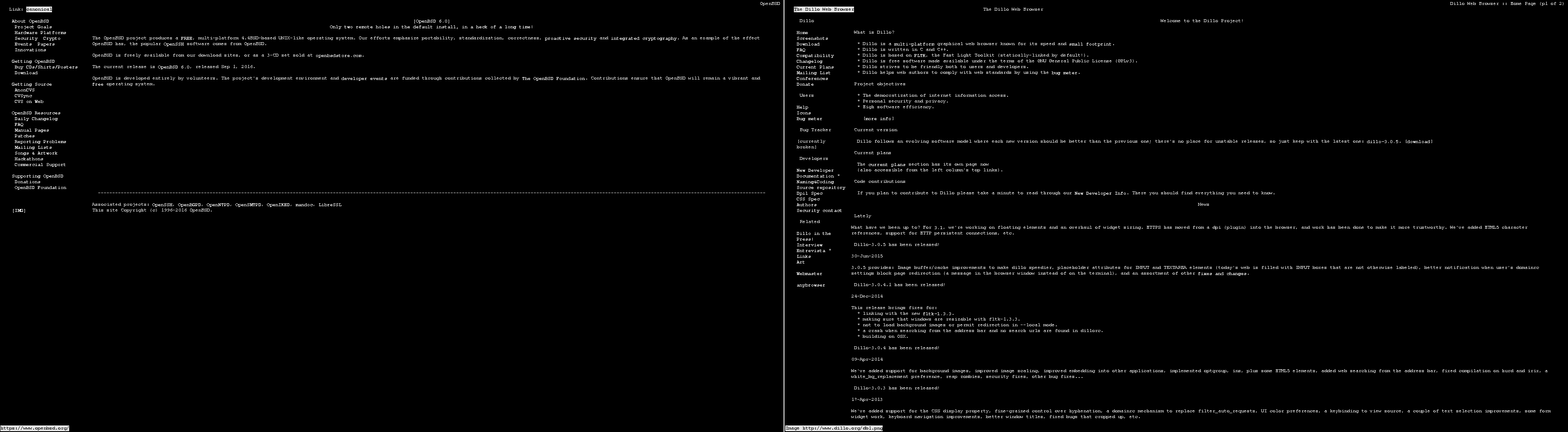Open the Daily Changelog link
Image resolution: width=1568 pixels, height=432 pixels.
pyautogui.click(x=36, y=119)
